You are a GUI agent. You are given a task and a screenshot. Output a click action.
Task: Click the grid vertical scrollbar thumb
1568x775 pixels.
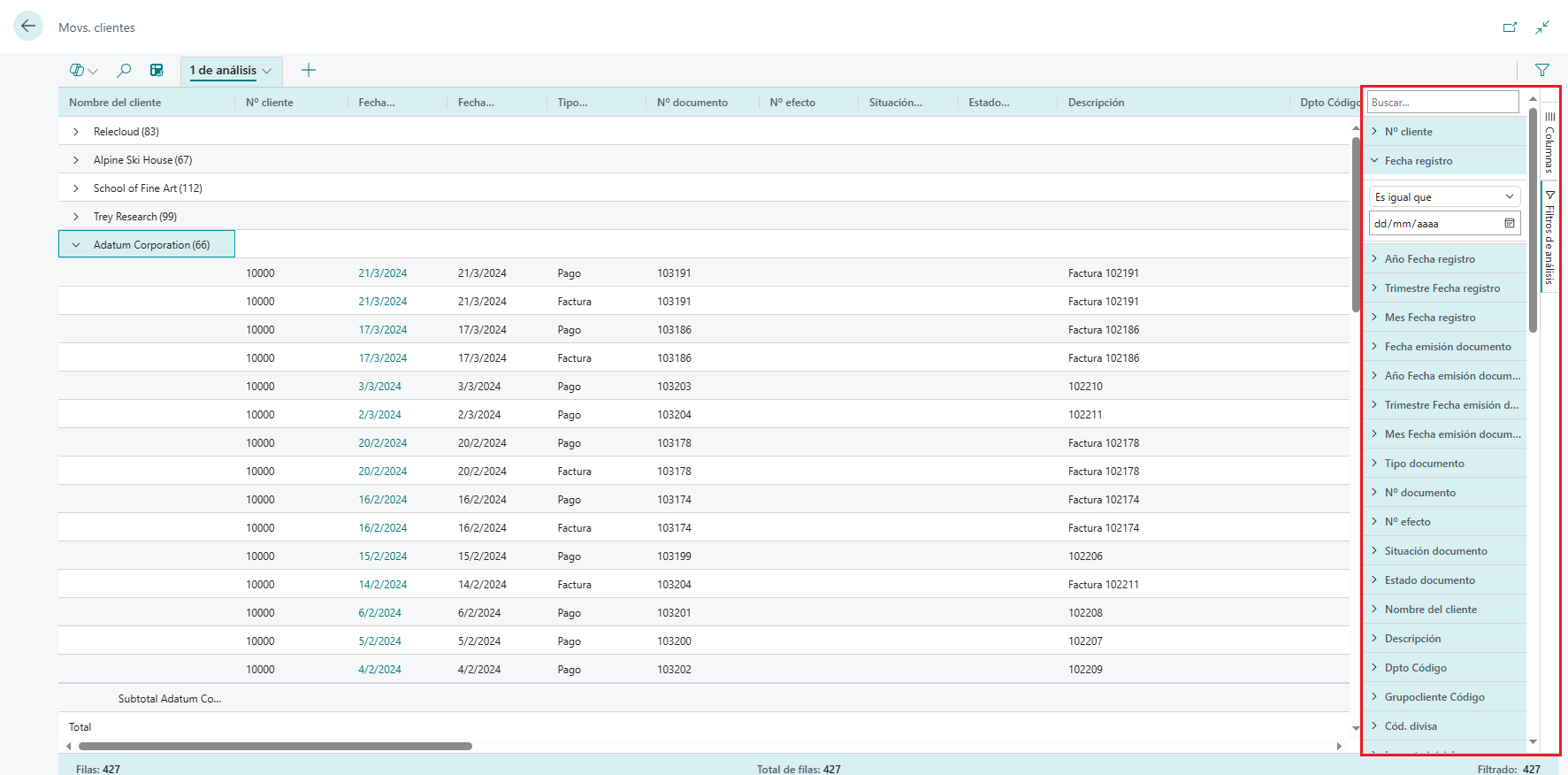[x=1356, y=225]
